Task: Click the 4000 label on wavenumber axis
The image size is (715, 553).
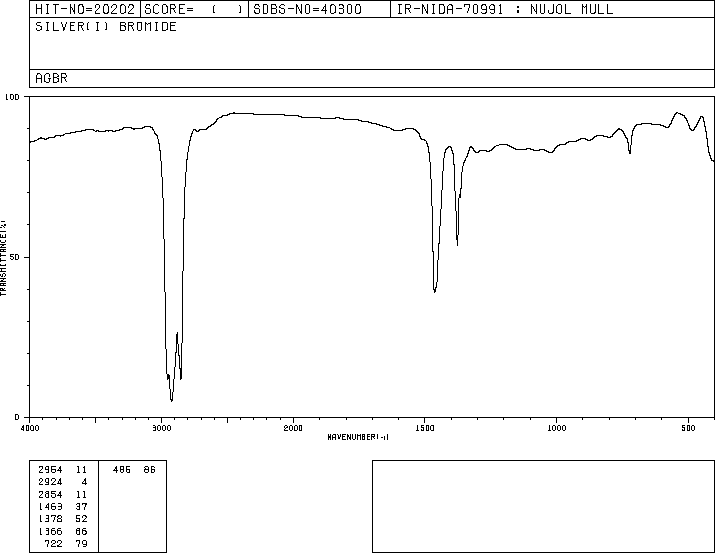Action: pos(30,428)
